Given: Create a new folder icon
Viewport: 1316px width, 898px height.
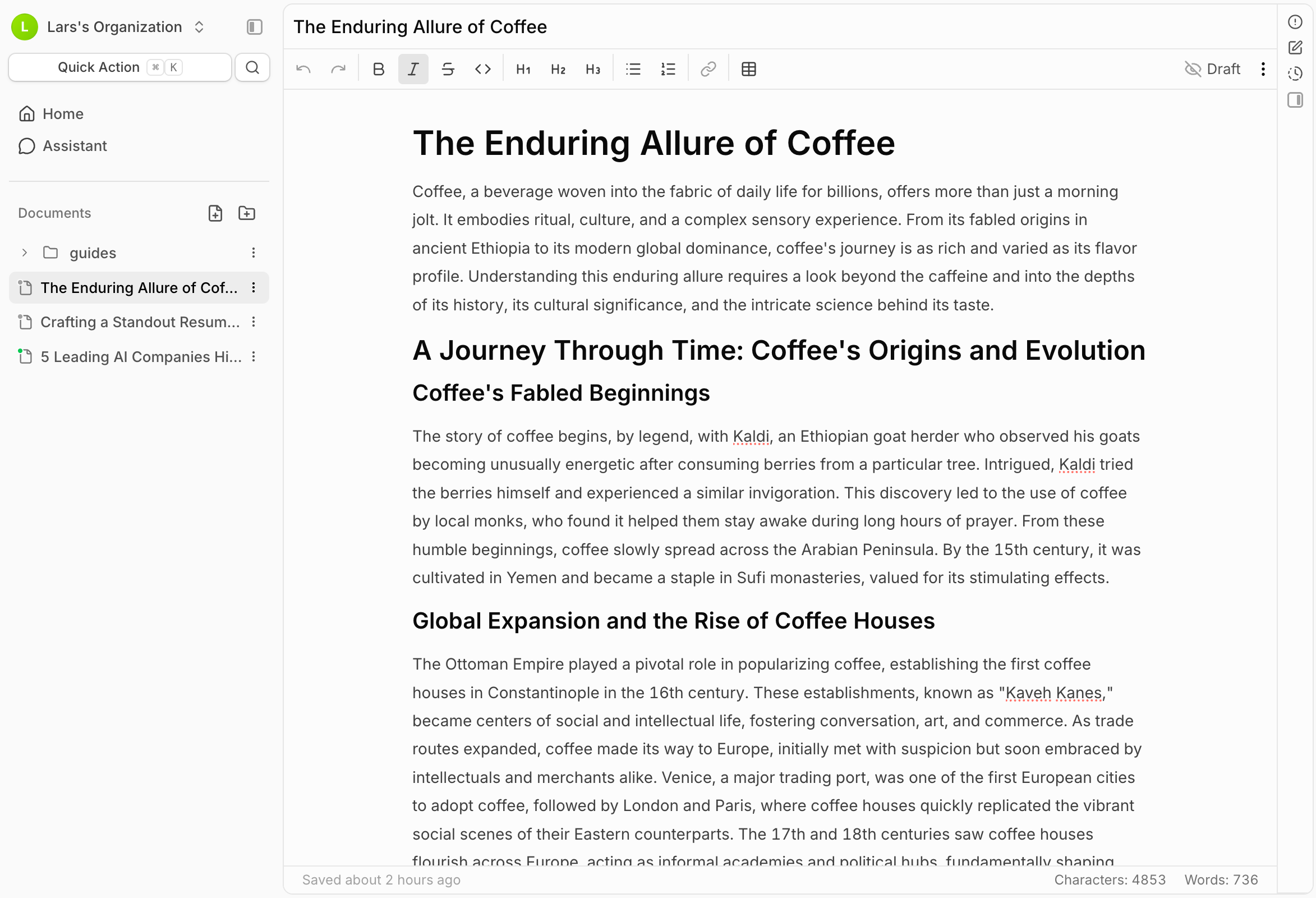Looking at the screenshot, I should tap(247, 213).
